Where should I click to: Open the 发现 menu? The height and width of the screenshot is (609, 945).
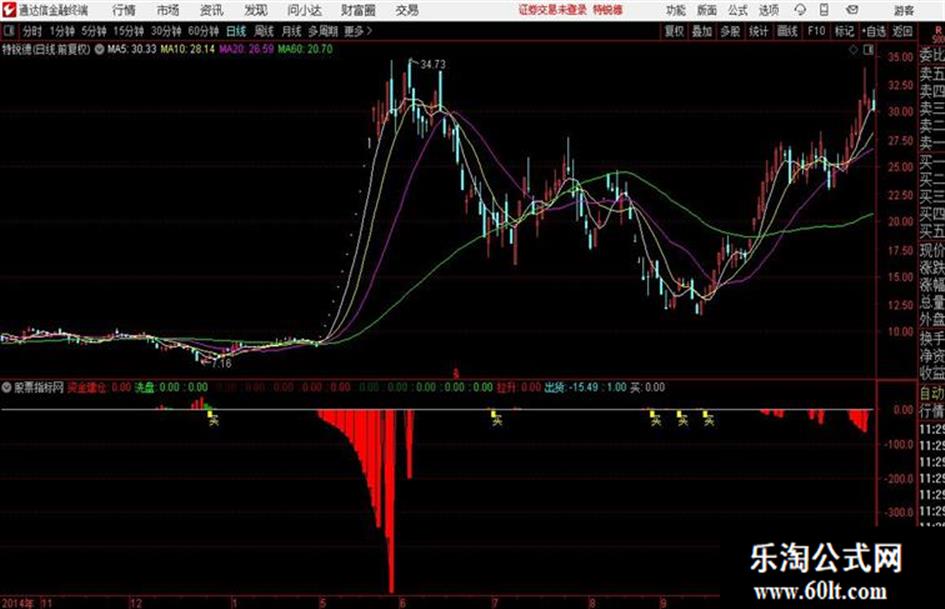pyautogui.click(x=256, y=10)
